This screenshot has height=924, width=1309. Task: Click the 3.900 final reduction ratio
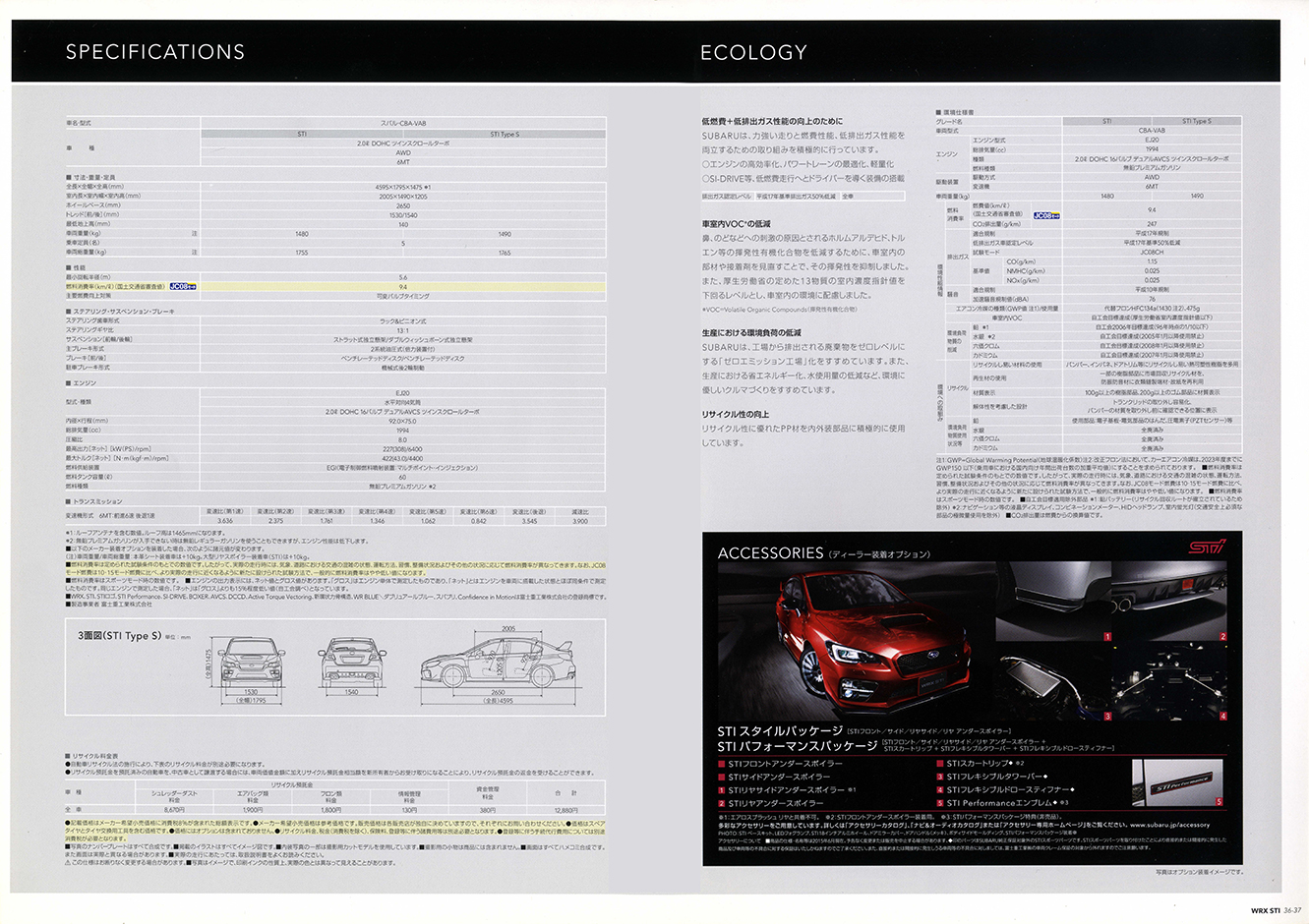point(580,521)
